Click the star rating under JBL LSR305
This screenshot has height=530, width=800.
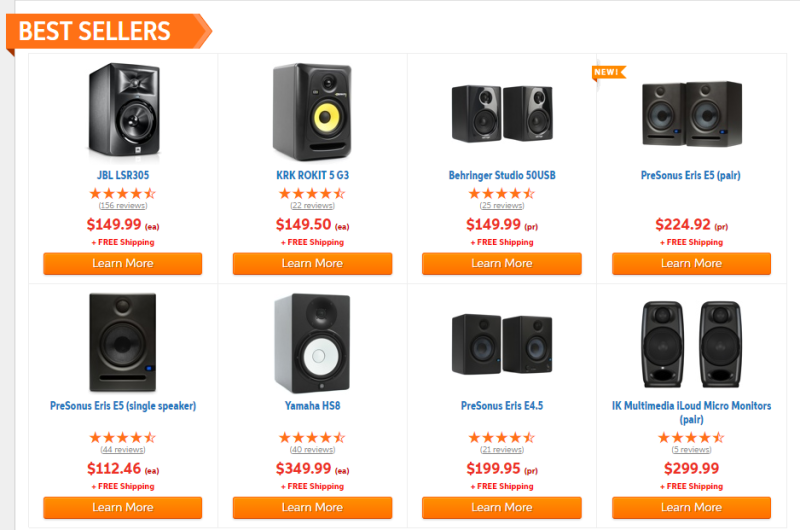(122, 194)
